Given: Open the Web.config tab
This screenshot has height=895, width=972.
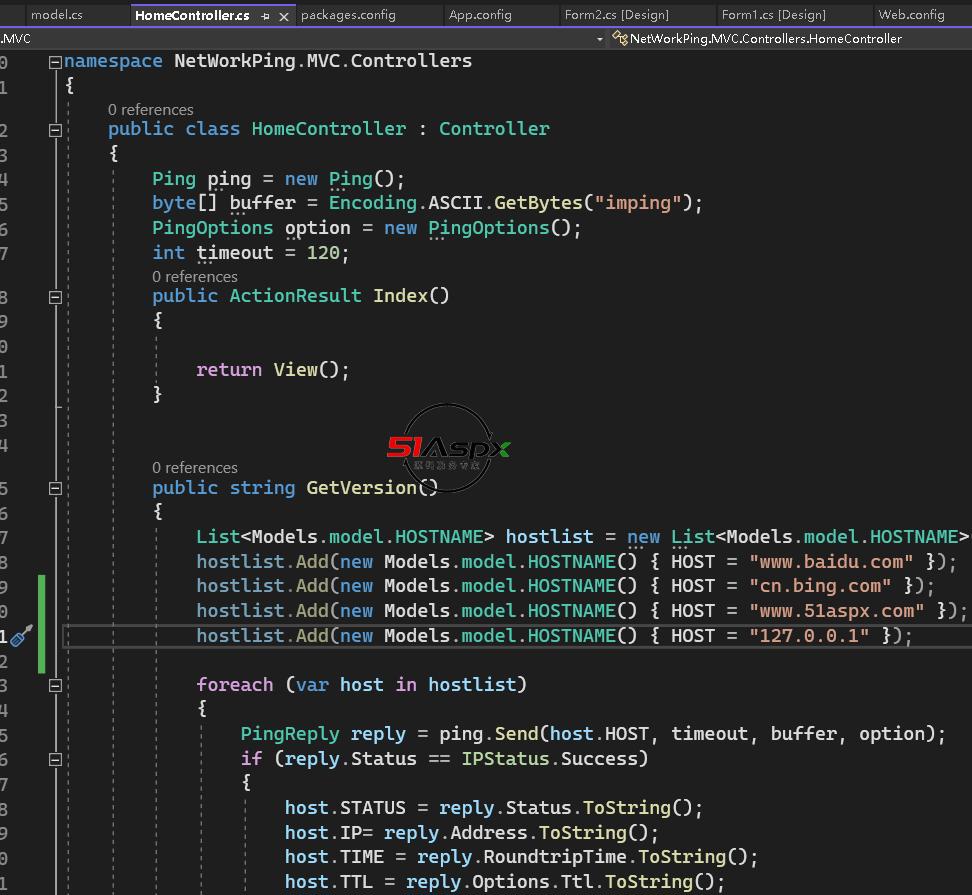Looking at the screenshot, I should click(x=911, y=15).
